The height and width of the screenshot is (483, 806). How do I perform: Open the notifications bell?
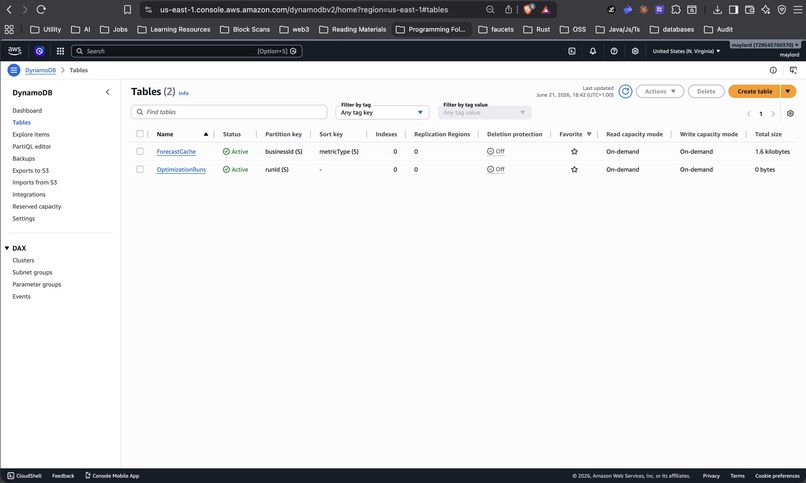coord(593,51)
